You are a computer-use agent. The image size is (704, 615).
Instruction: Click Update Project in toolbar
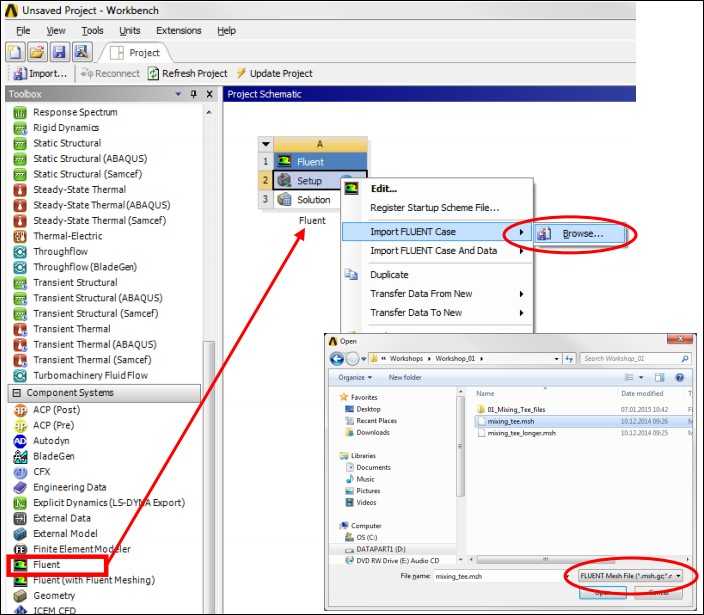(274, 73)
